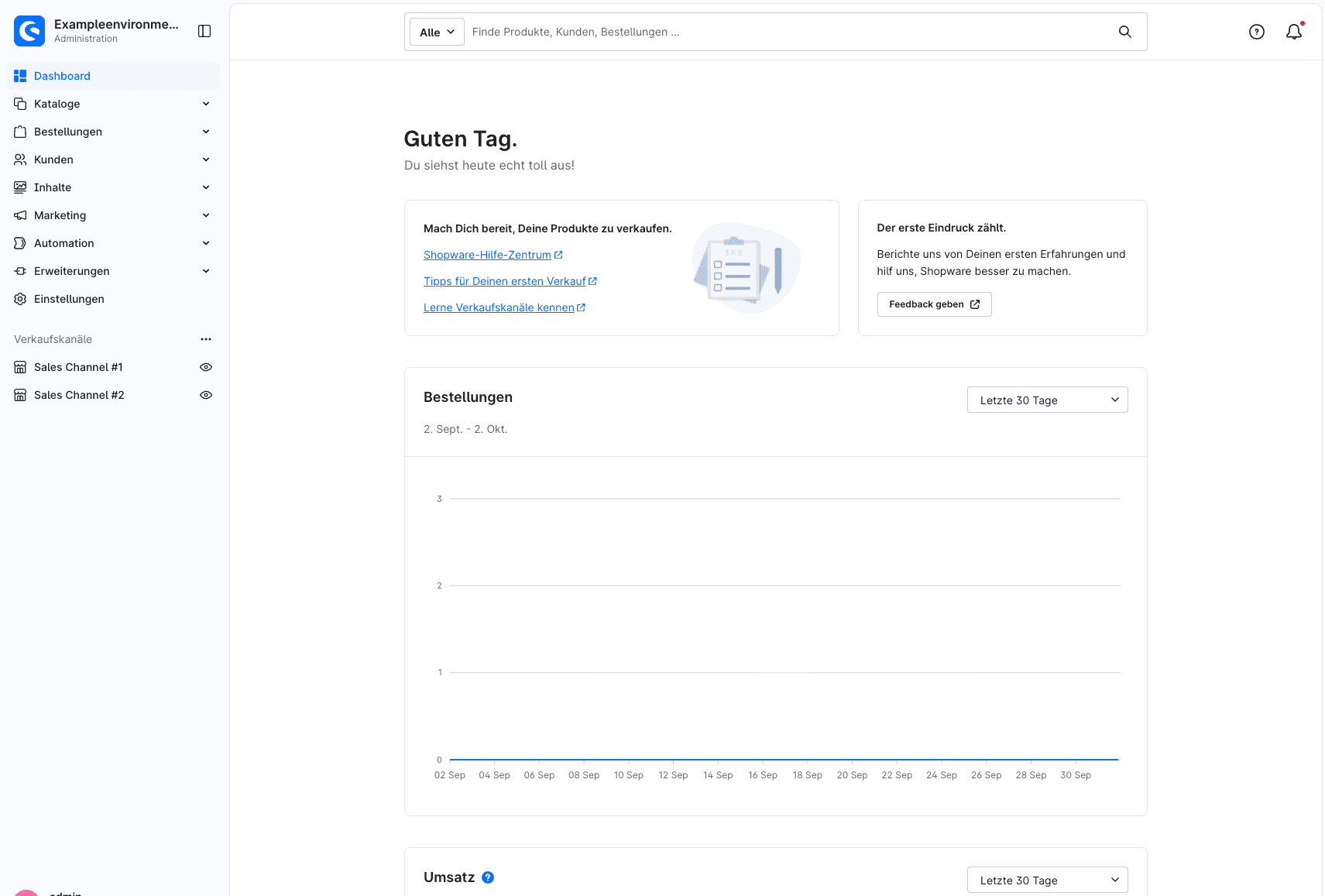
Task: Click the Umsatz help info icon
Action: pos(488,877)
